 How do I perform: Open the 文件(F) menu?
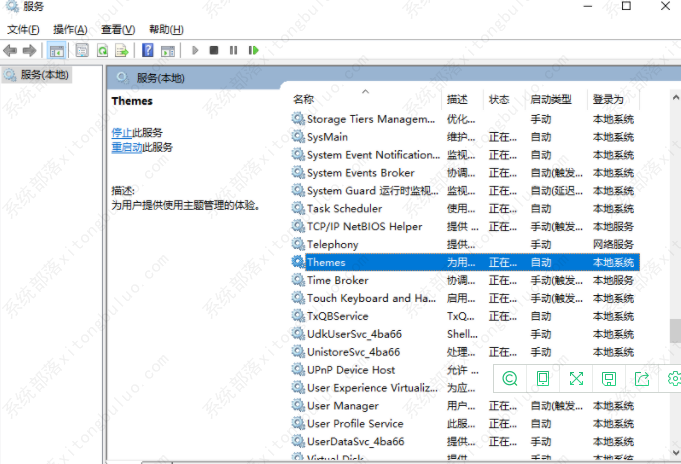click(x=23, y=30)
